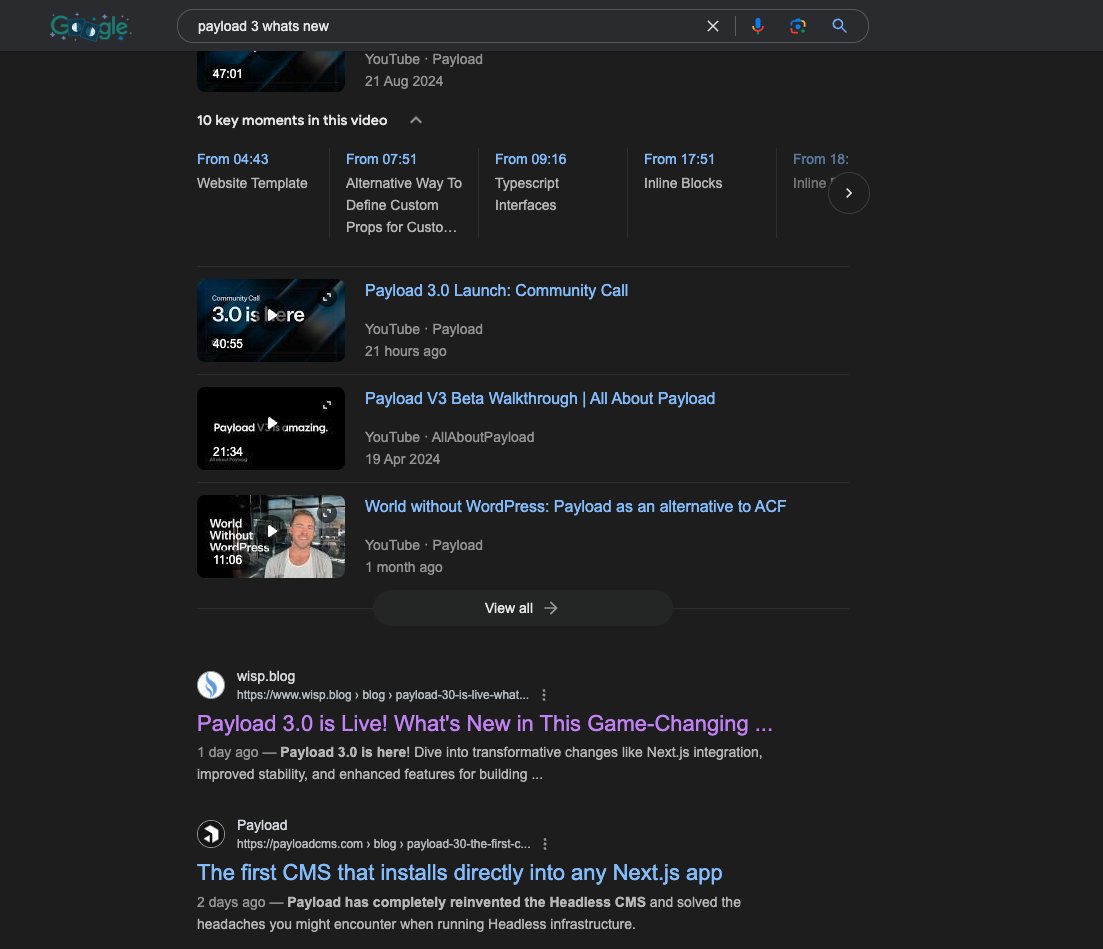The width and height of the screenshot is (1103, 949).
Task: Click the YouTube · AllAboutPayload source text
Action: click(x=449, y=437)
